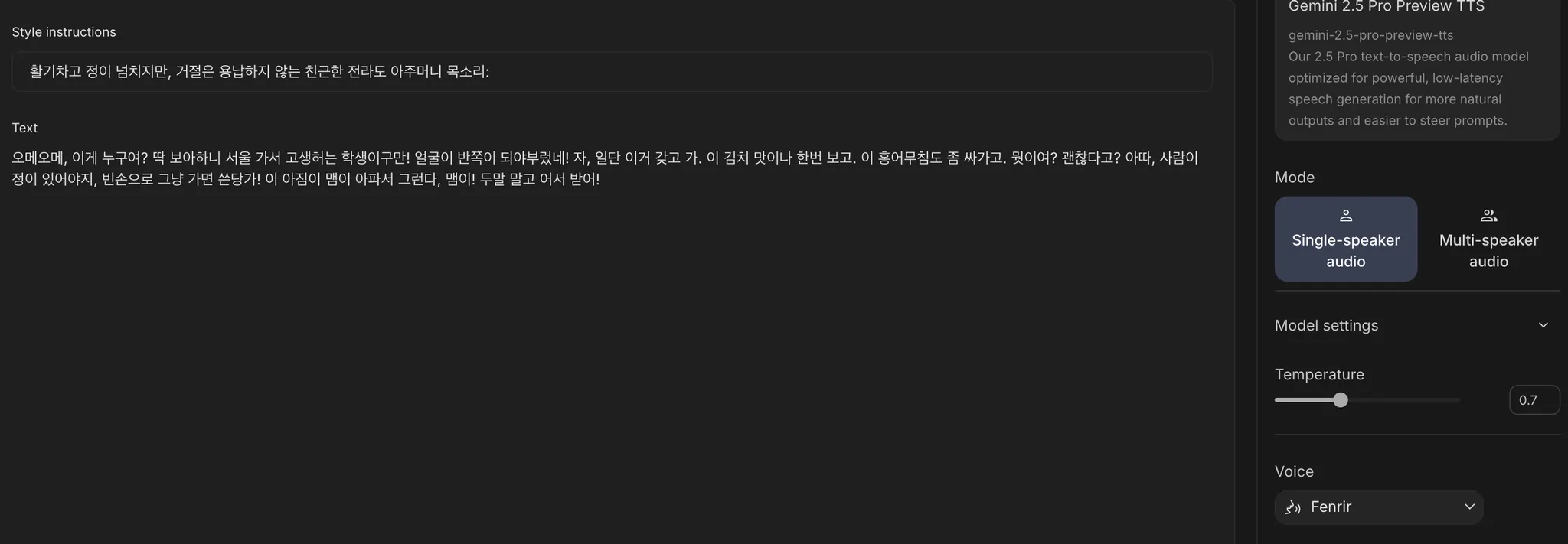Image resolution: width=1568 pixels, height=544 pixels.
Task: Click the Model settings chevron arrow
Action: 1543,325
